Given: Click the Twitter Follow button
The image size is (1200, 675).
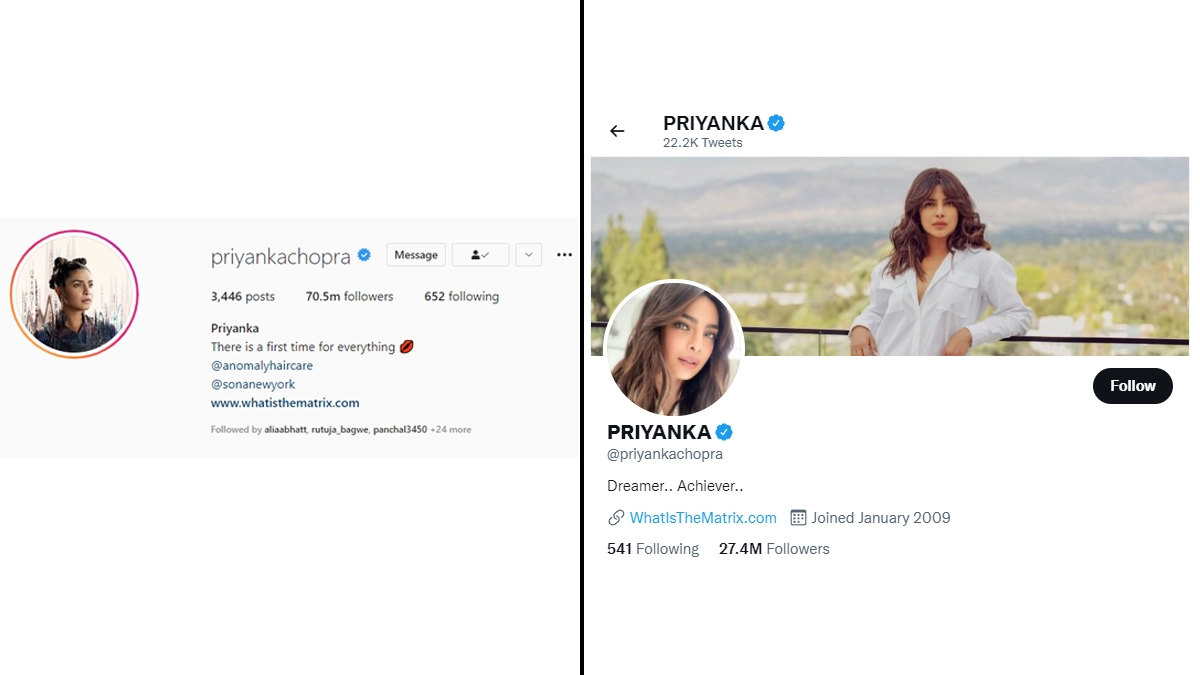Looking at the screenshot, I should [1132, 386].
